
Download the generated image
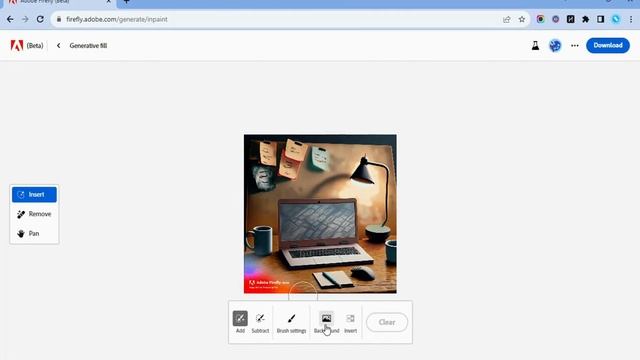tap(608, 45)
